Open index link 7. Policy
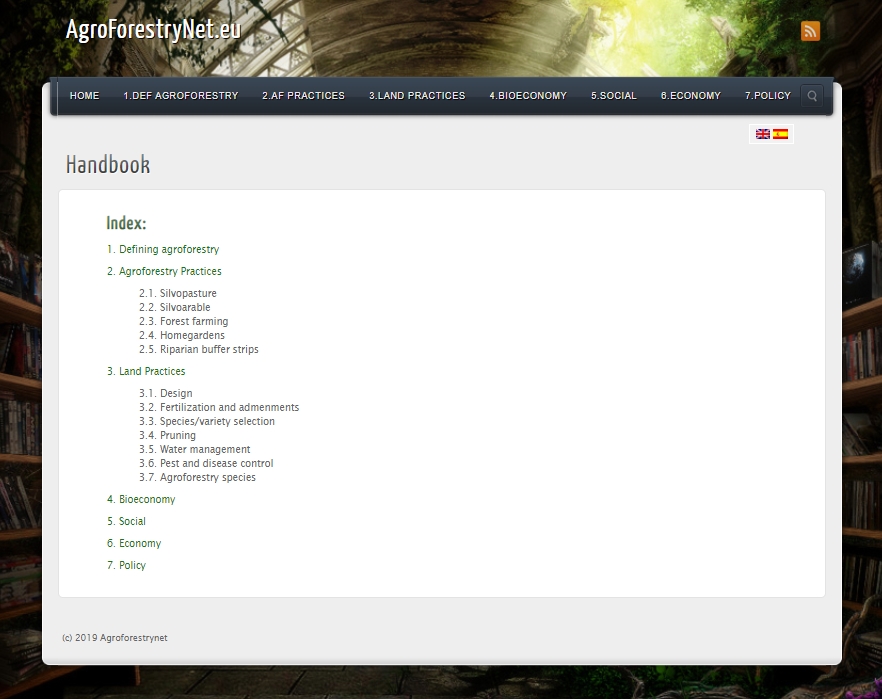Image resolution: width=882 pixels, height=699 pixels. pyautogui.click(x=127, y=565)
